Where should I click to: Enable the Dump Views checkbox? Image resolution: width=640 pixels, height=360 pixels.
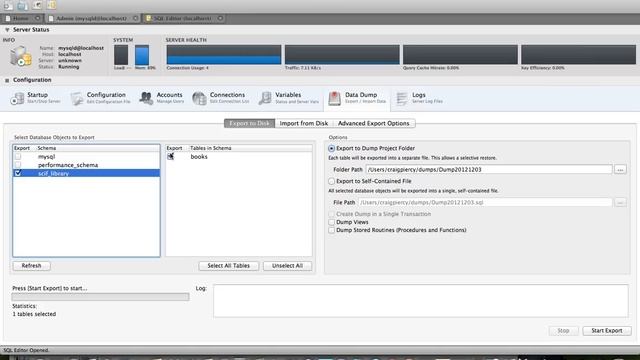pos(331,222)
